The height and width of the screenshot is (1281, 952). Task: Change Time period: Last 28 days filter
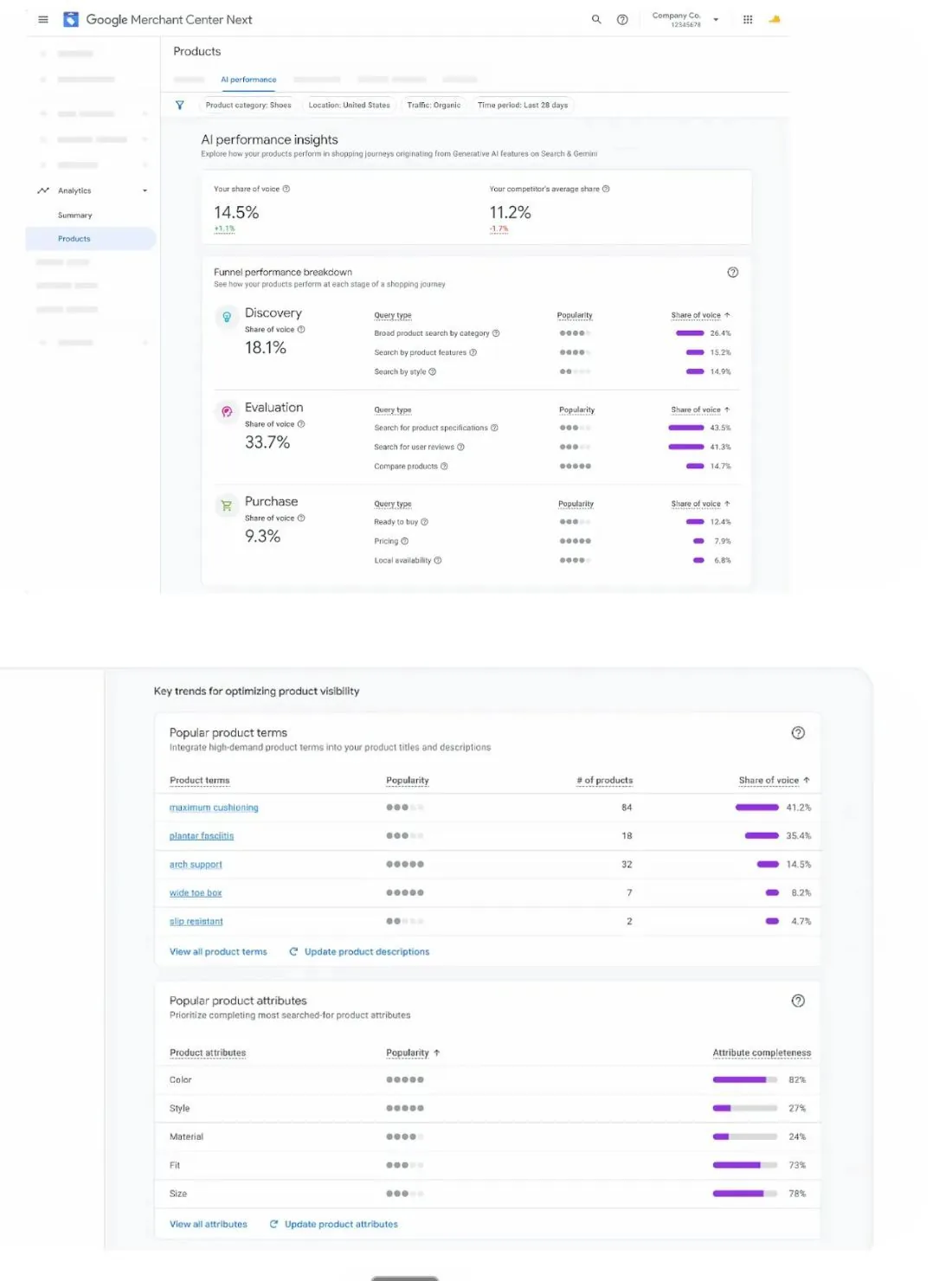coord(523,105)
